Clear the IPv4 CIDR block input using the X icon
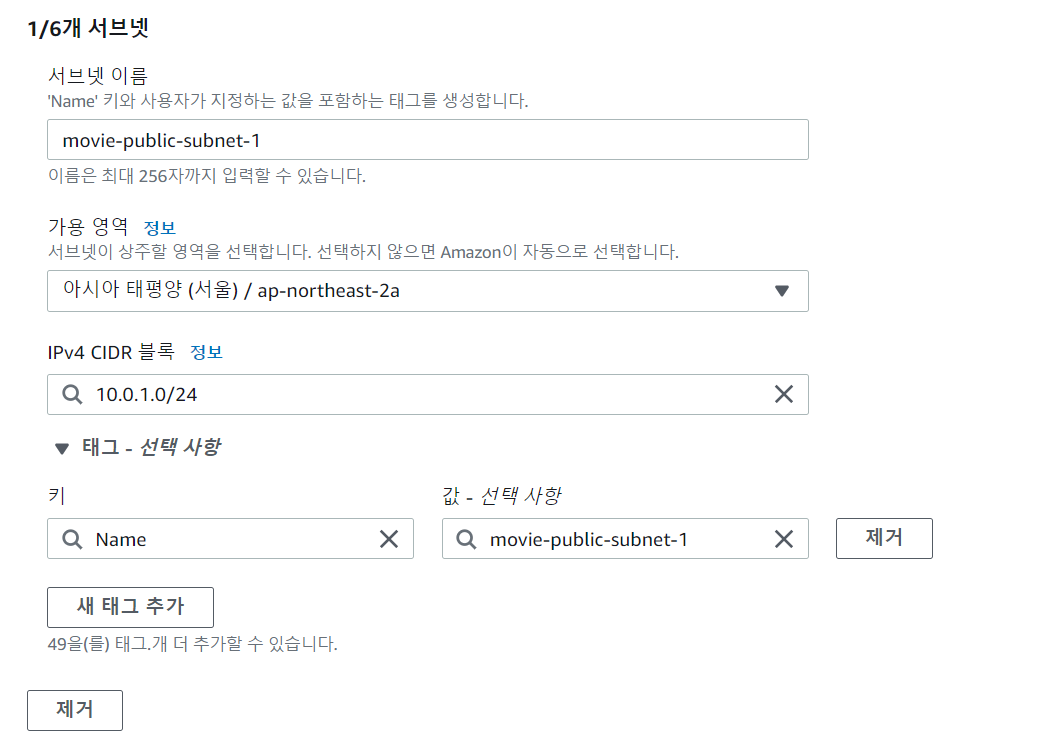 784,394
